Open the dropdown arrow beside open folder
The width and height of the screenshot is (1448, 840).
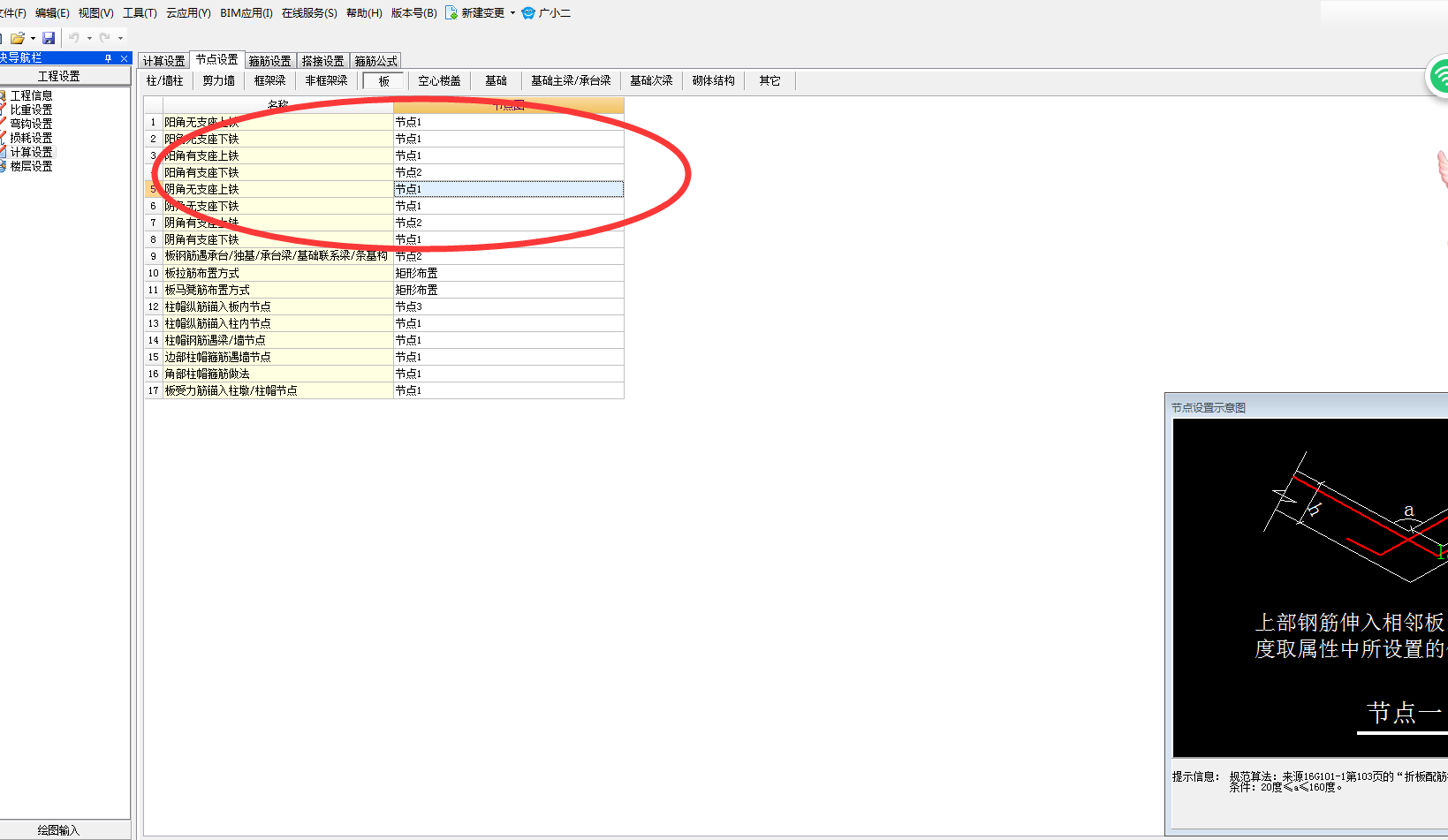33,38
